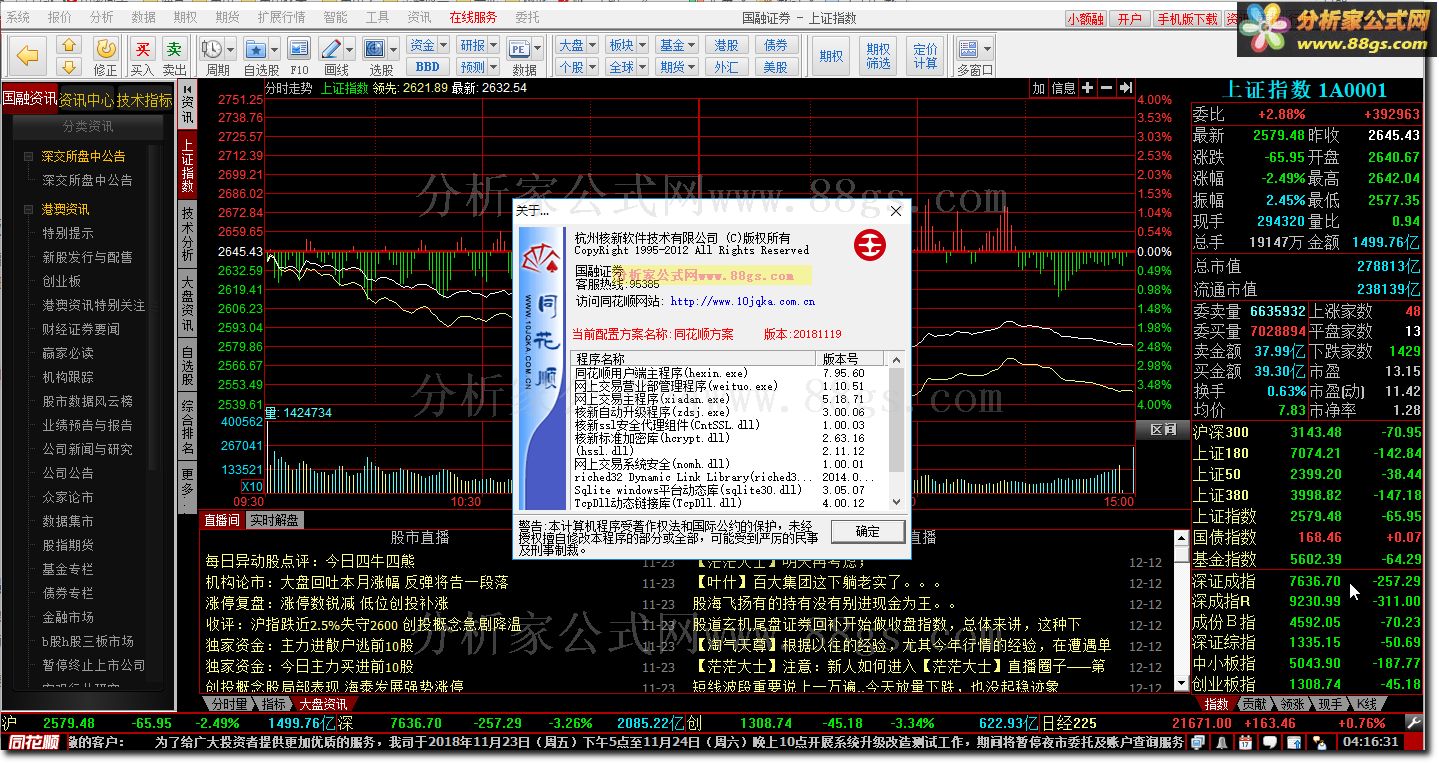Switch to 大盘资讯 tab at bottom

tap(323, 705)
